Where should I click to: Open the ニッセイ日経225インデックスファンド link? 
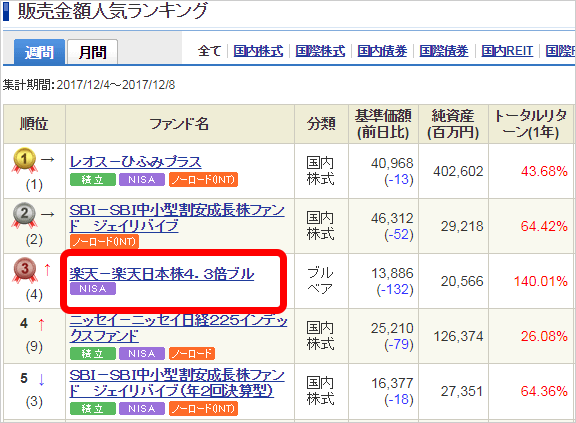pos(178,328)
